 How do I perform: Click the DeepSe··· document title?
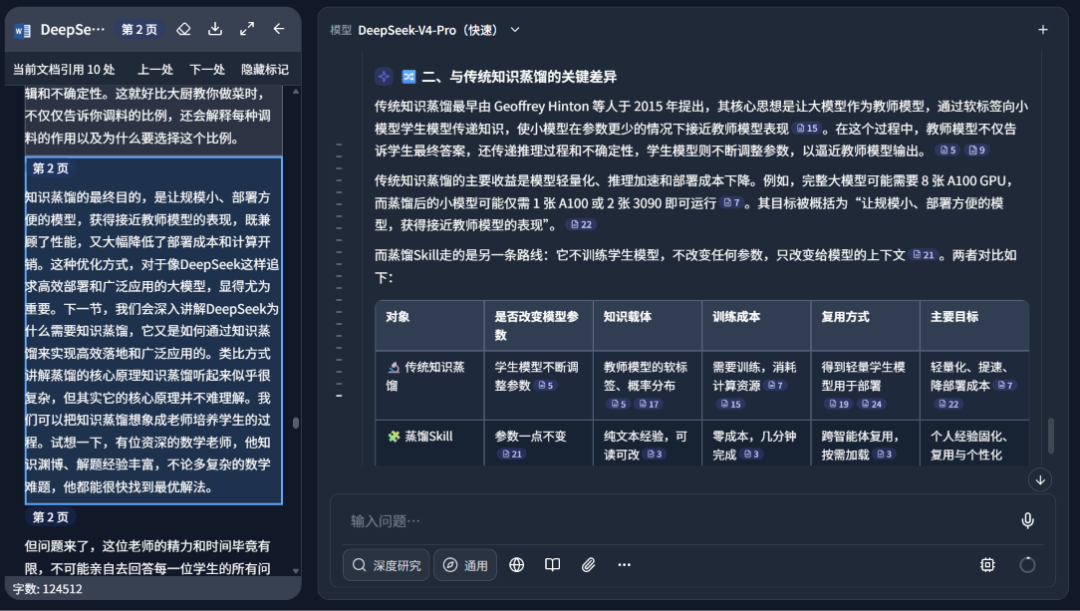tap(72, 30)
